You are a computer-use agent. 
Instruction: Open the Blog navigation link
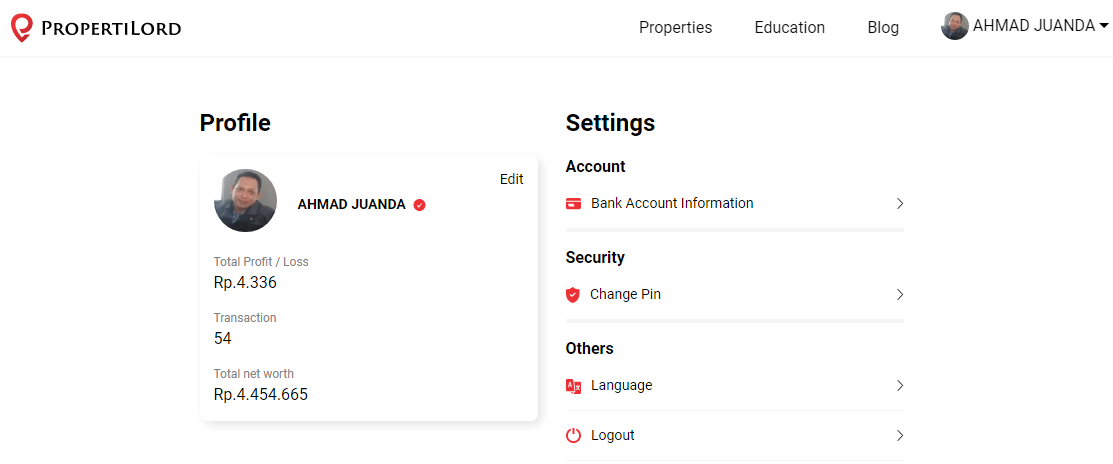click(883, 28)
